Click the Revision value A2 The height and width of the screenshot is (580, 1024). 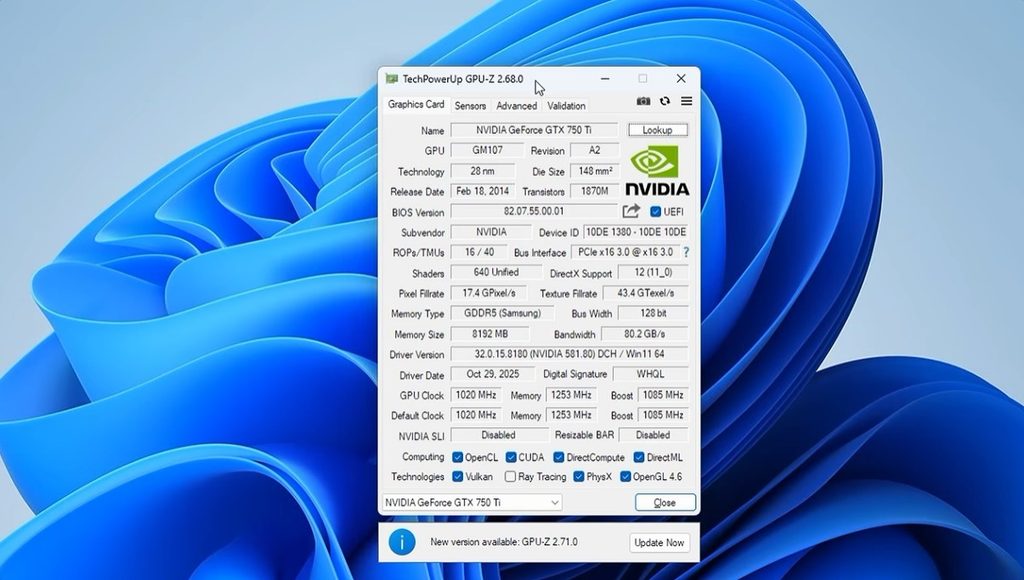[594, 150]
